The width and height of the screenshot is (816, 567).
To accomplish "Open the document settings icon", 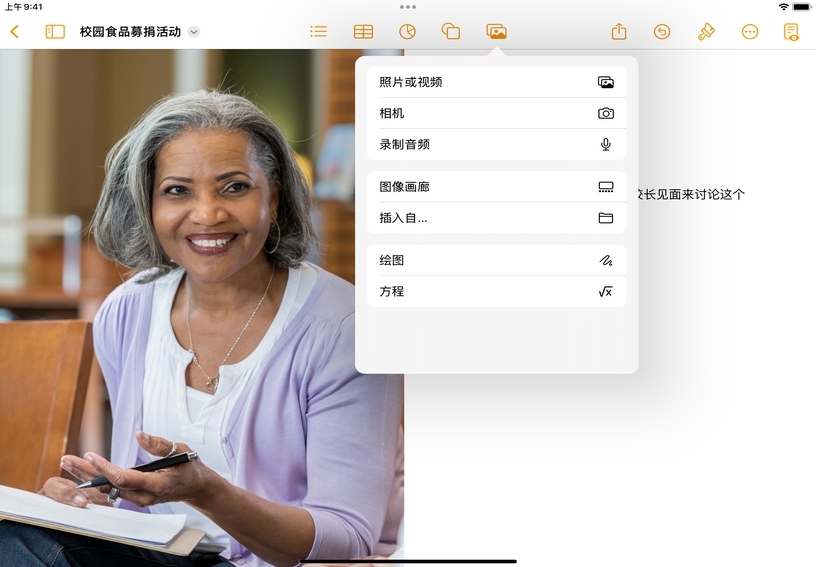I will 792,32.
